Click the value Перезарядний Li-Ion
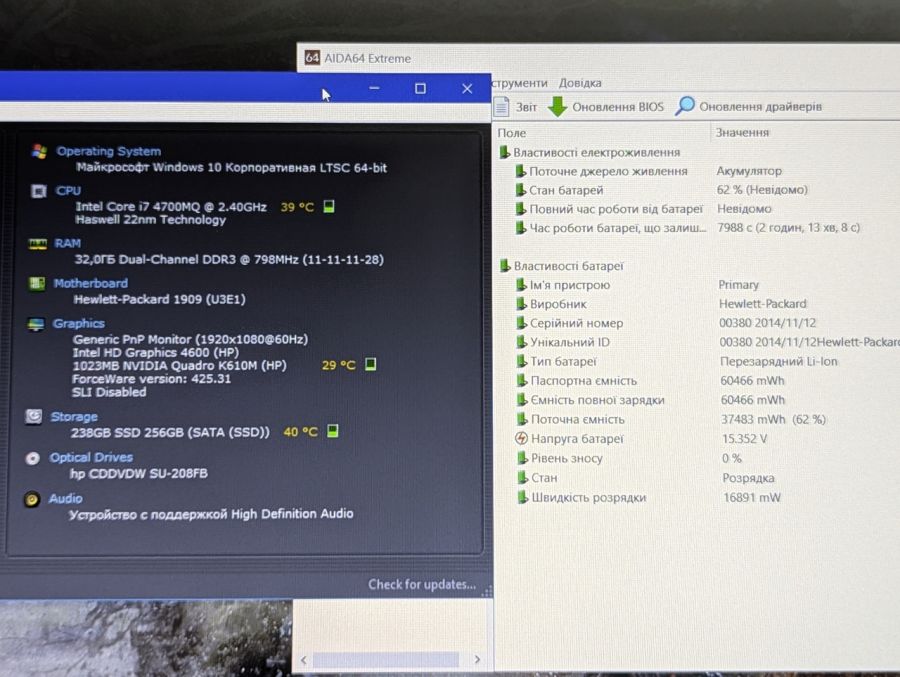 click(778, 361)
